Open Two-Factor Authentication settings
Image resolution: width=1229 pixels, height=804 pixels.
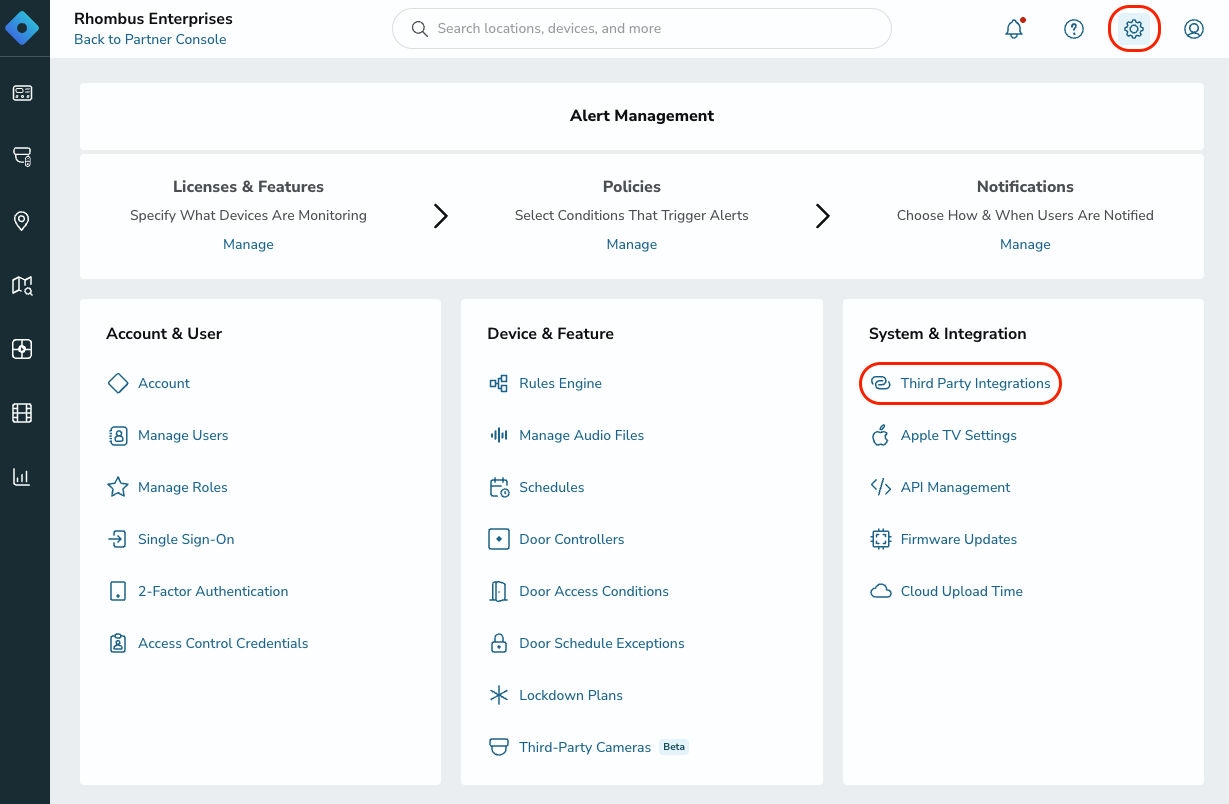pyautogui.click(x=213, y=591)
